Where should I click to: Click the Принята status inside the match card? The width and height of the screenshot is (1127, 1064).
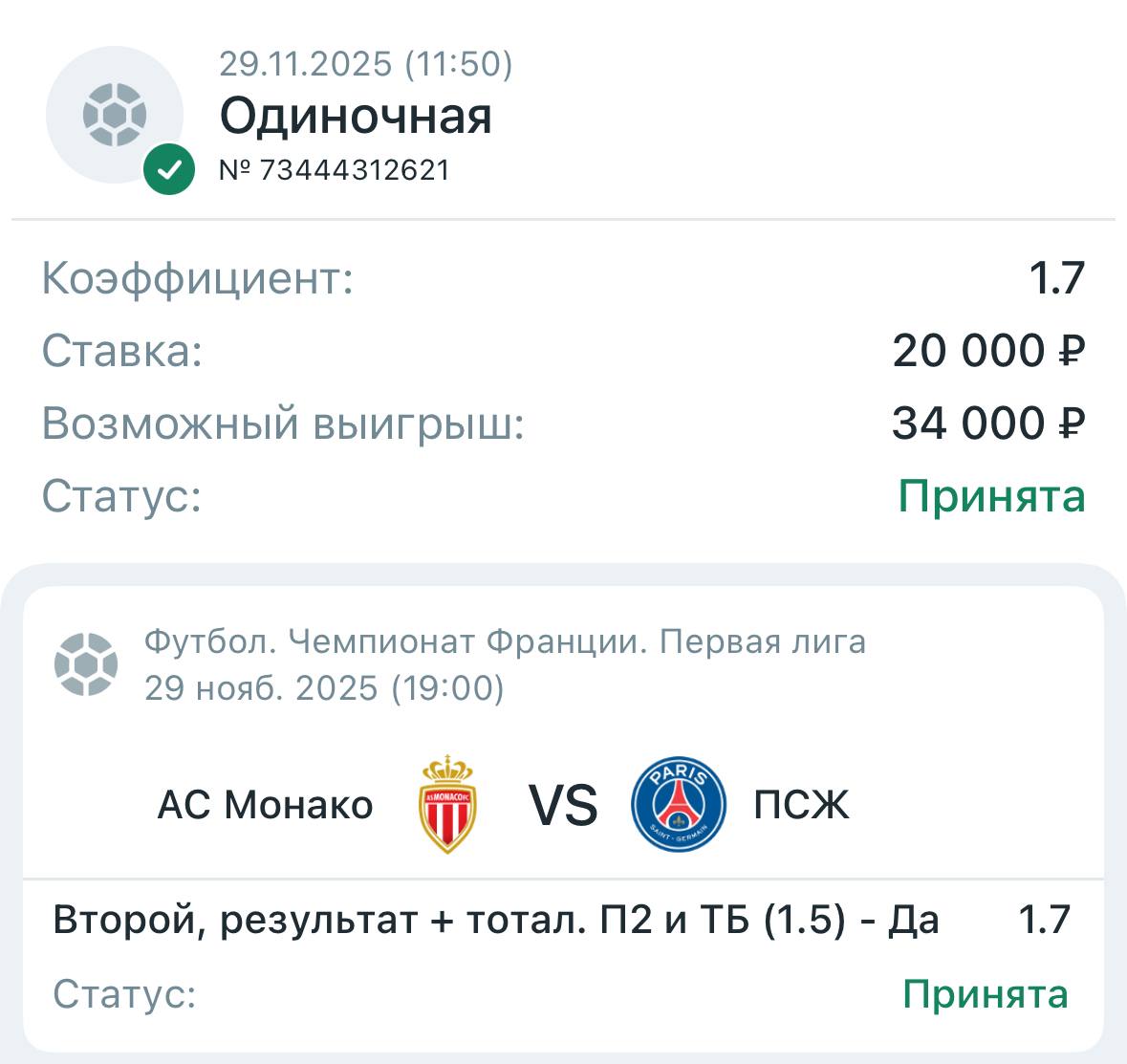[985, 994]
